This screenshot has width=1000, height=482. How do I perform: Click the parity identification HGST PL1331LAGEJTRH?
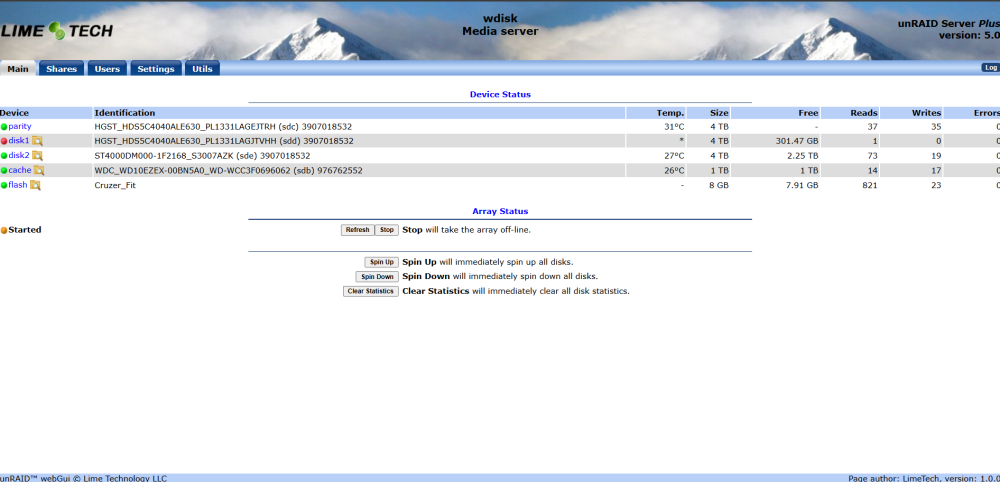click(x=223, y=127)
